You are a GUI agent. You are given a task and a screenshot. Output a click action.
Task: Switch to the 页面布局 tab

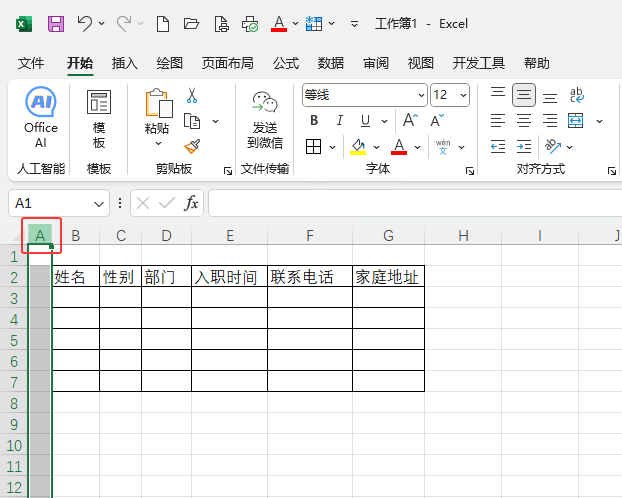(228, 63)
